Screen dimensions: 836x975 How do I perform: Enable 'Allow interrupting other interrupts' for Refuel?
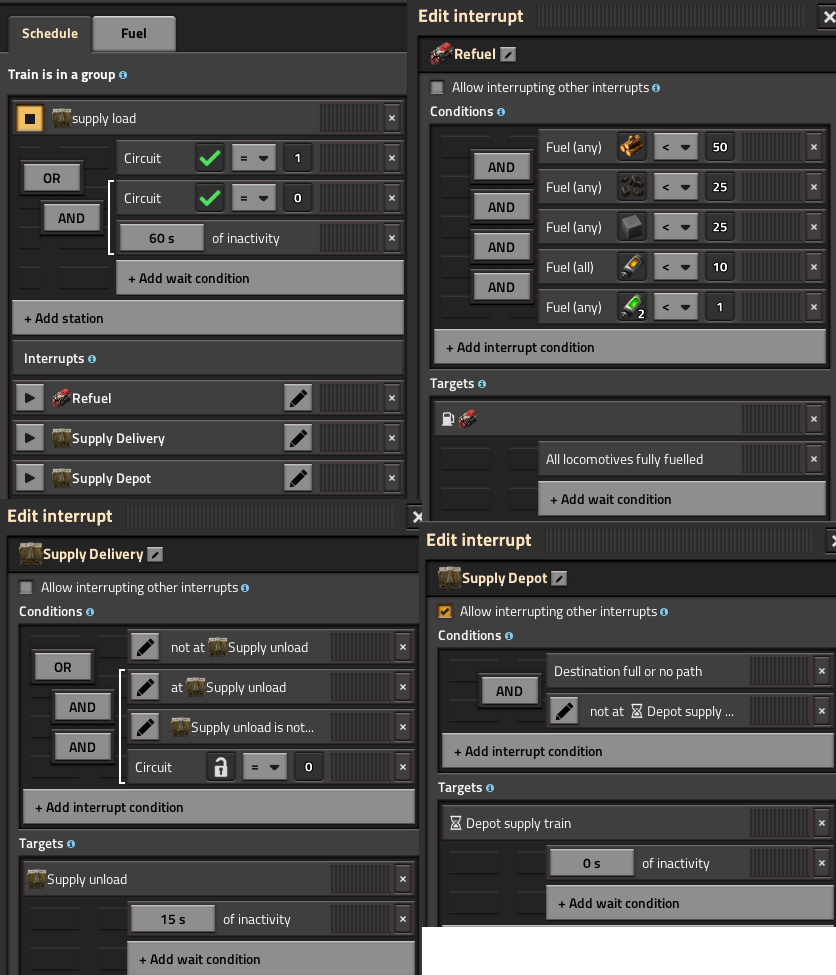(x=437, y=87)
